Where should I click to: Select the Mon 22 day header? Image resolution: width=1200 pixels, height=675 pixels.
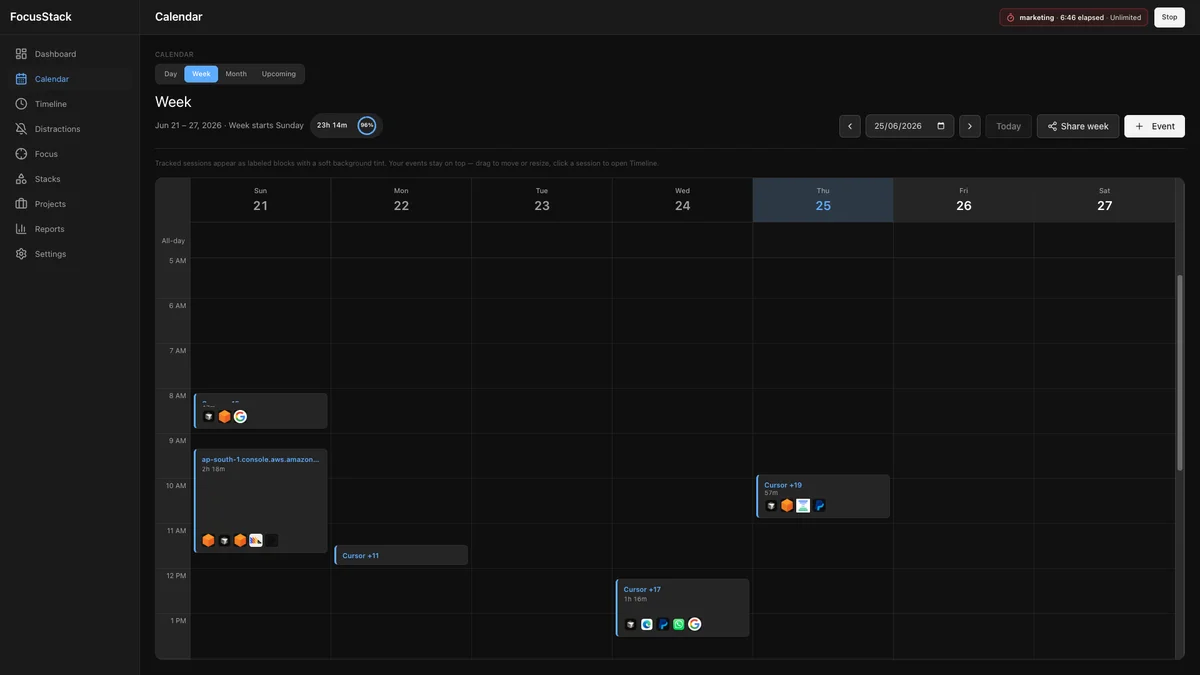tap(401, 200)
